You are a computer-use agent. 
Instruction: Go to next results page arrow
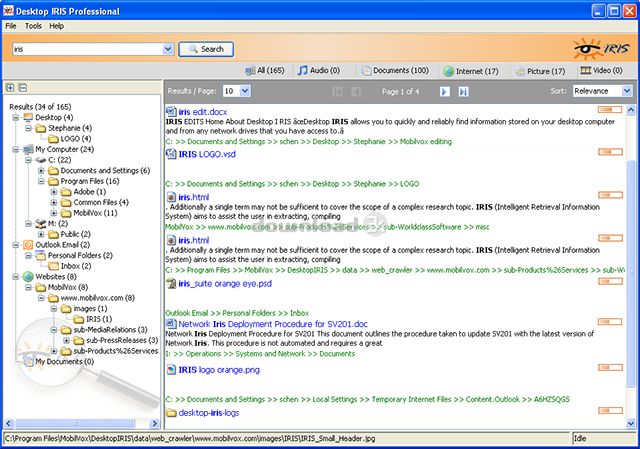coord(444,91)
